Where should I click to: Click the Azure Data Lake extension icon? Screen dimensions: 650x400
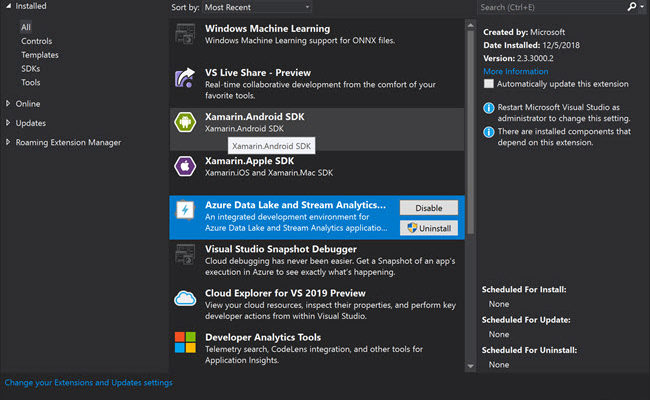[185, 210]
